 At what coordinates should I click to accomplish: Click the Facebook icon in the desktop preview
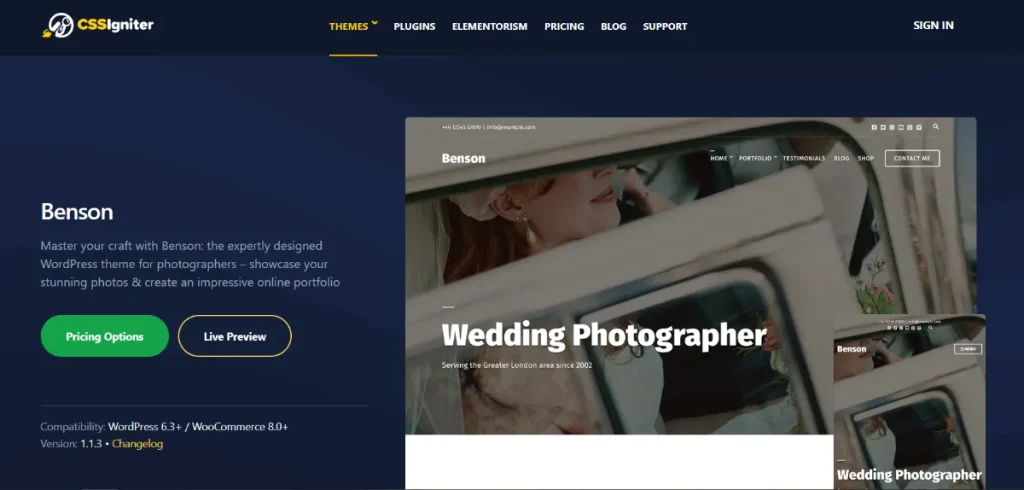click(873, 127)
